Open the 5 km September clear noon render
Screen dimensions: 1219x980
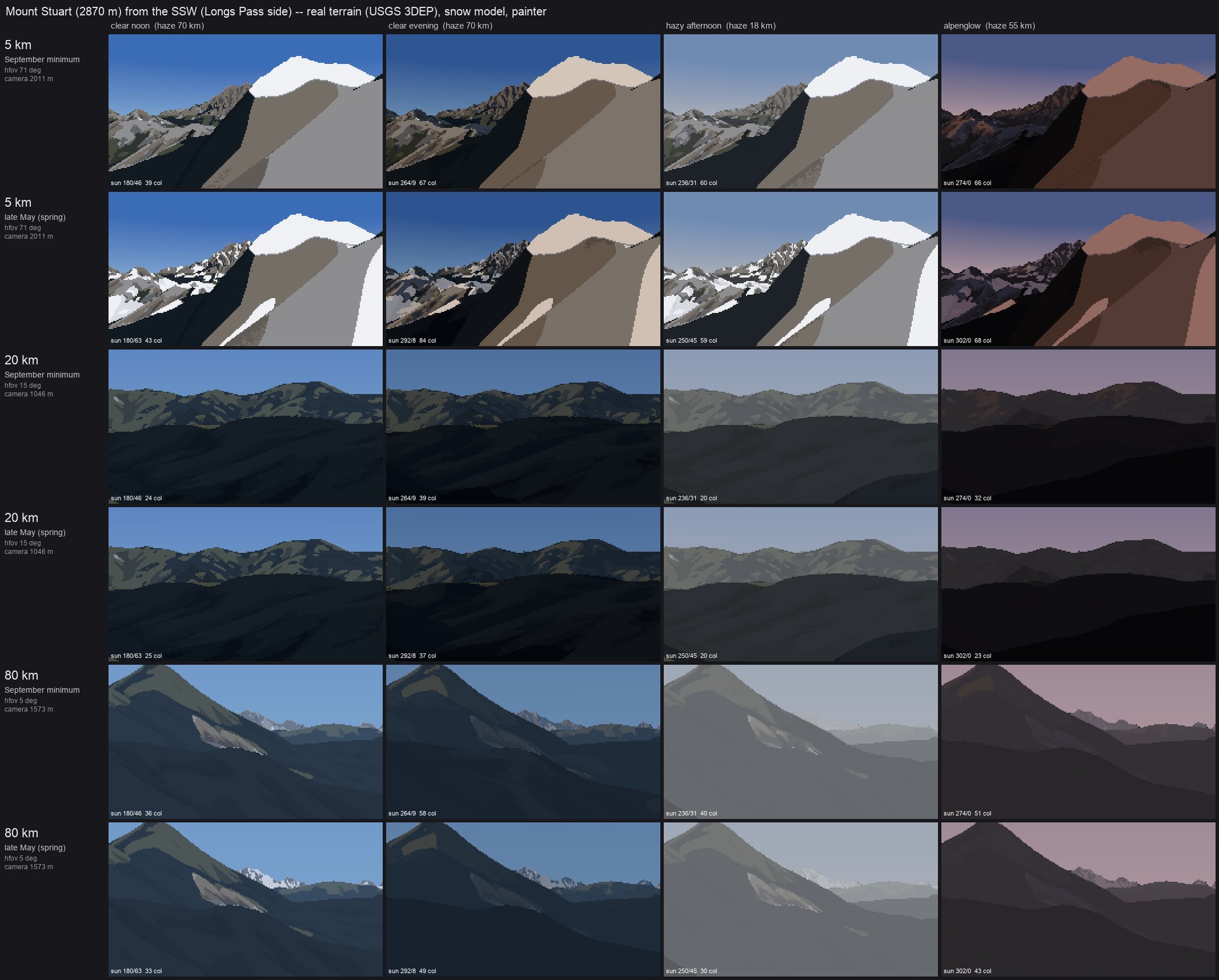246,111
